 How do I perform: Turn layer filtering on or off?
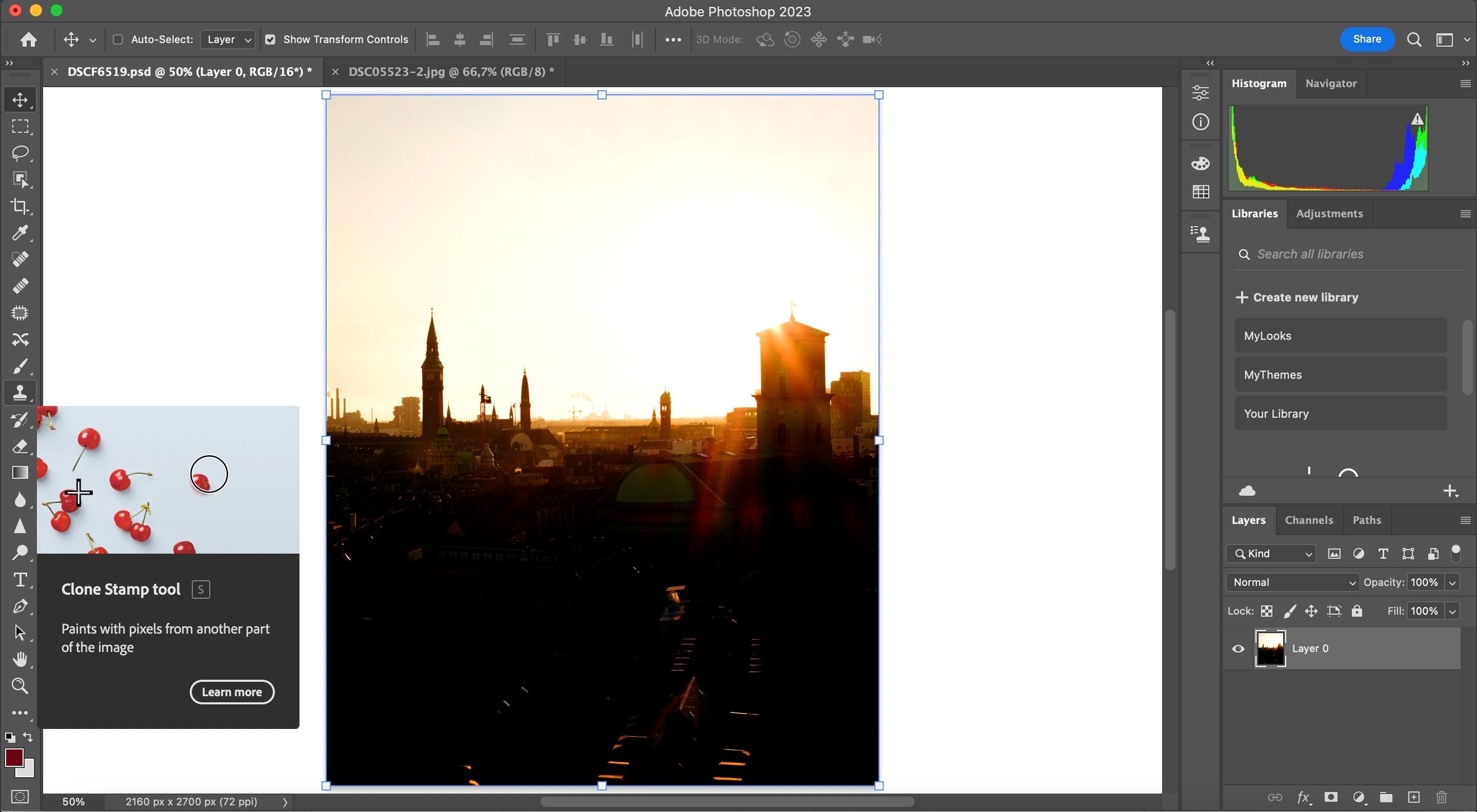tap(1455, 554)
